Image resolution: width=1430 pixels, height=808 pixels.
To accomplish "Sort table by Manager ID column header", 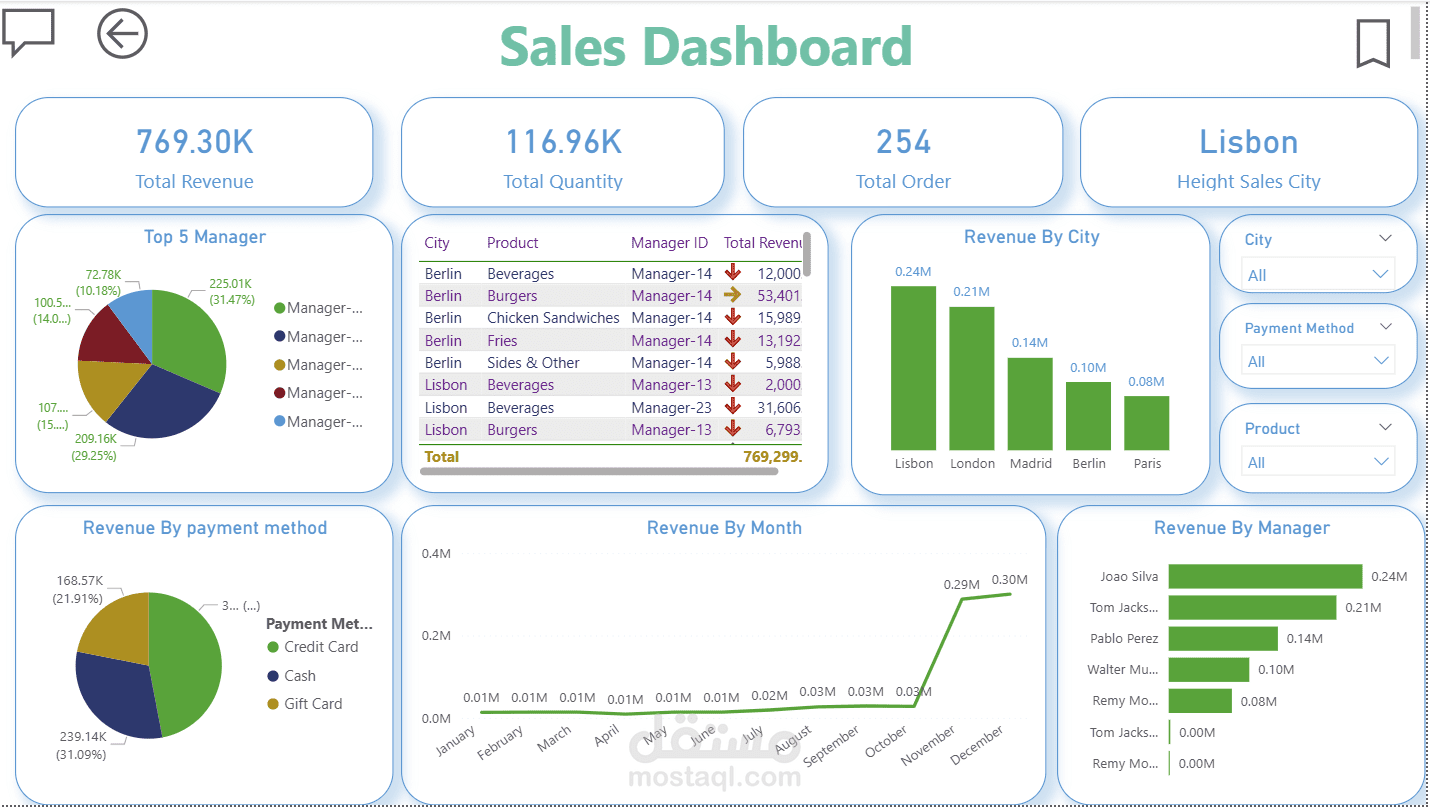I will click(669, 243).
